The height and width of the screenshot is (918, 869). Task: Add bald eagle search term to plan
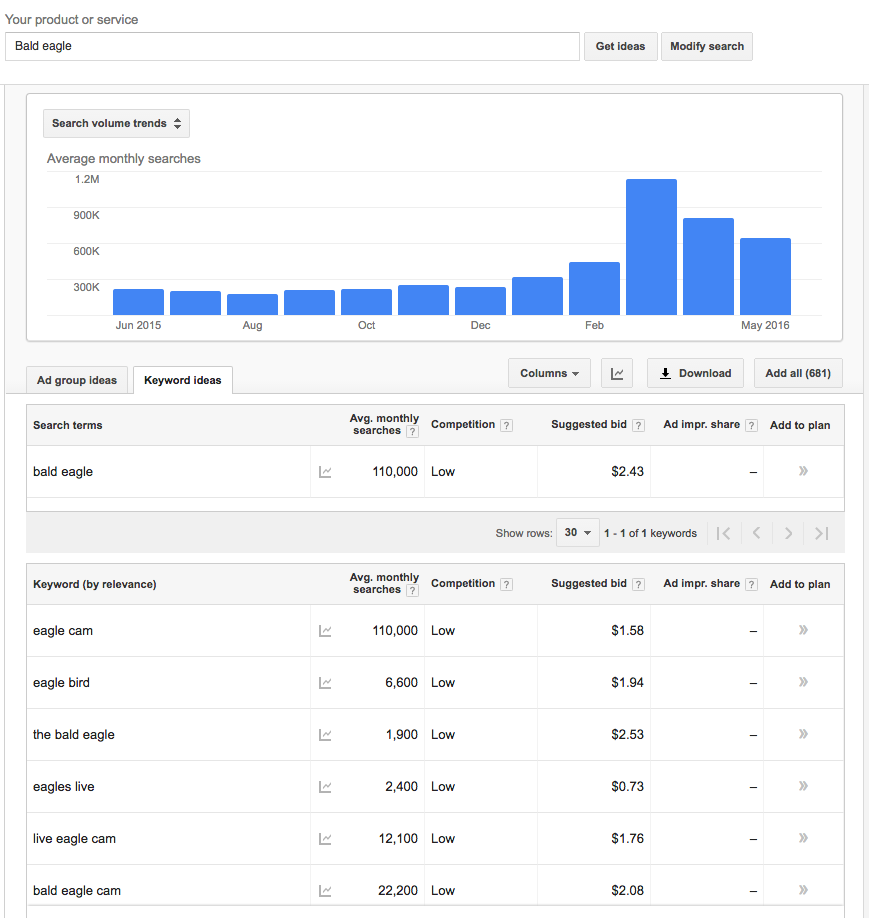pyautogui.click(x=803, y=471)
